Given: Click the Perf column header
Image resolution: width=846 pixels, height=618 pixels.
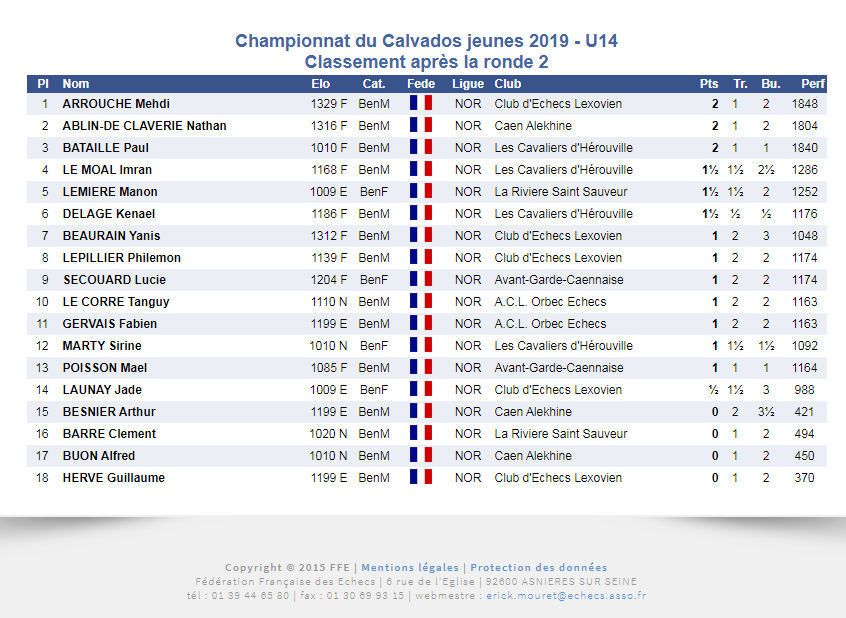Looking at the screenshot, I should 812,84.
